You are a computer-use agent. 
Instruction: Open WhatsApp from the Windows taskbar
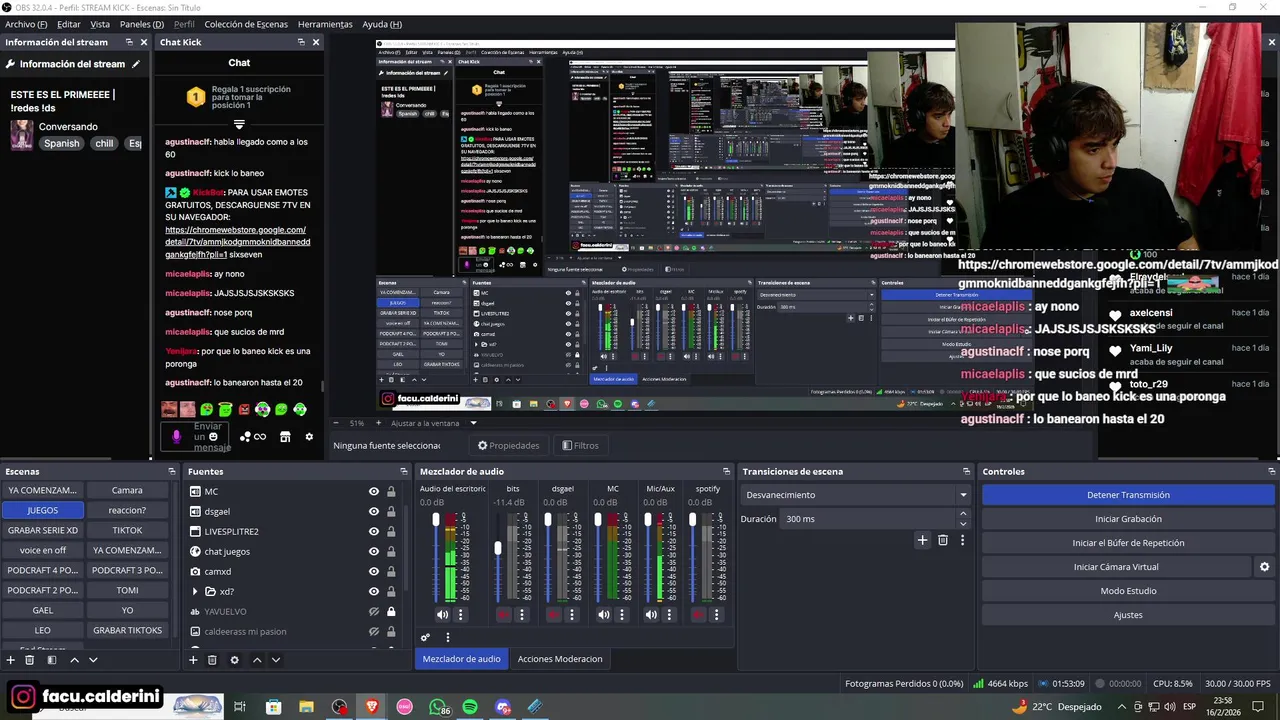(438, 707)
